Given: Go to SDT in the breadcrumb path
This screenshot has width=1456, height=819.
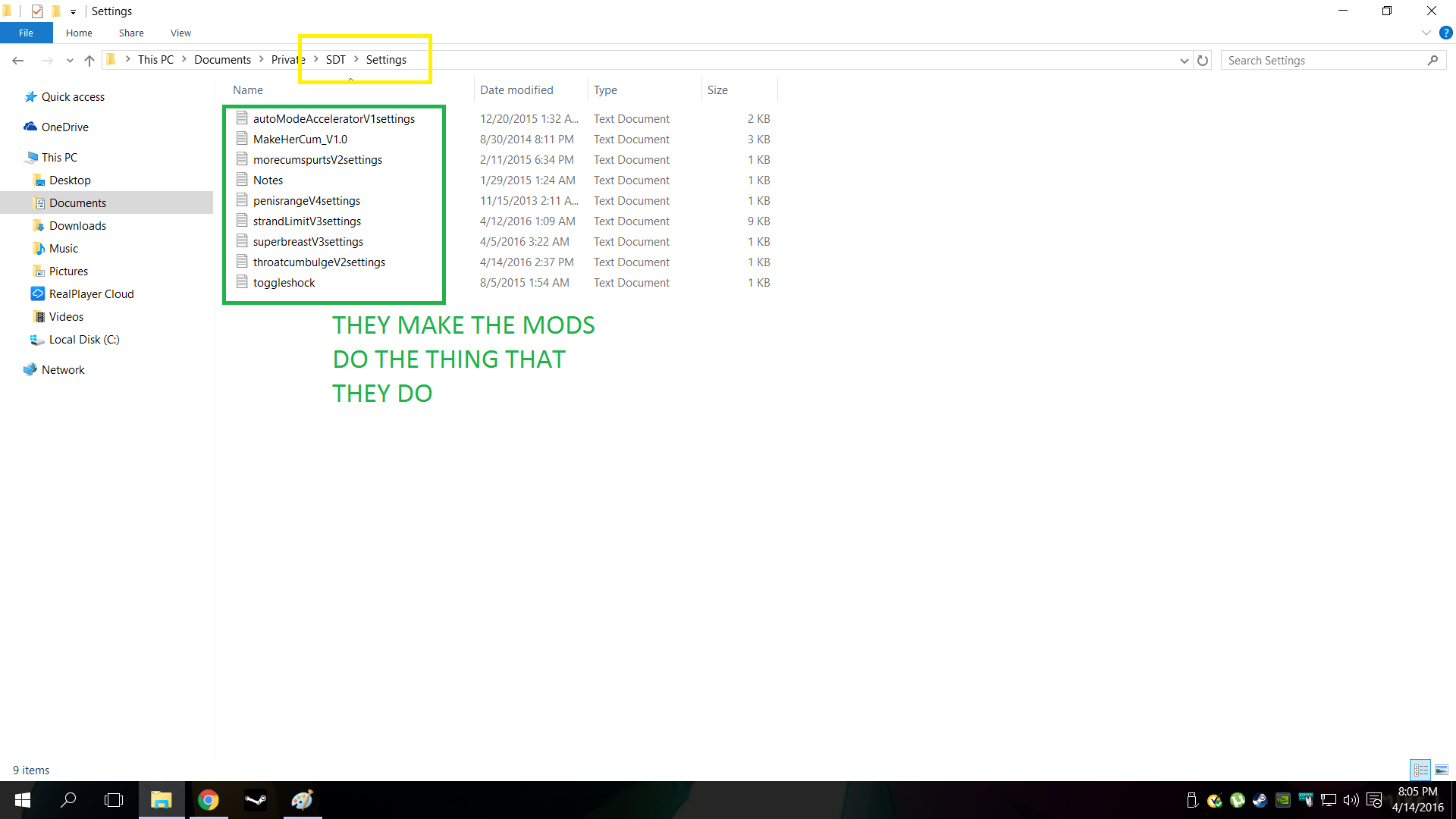Looking at the screenshot, I should tap(335, 60).
